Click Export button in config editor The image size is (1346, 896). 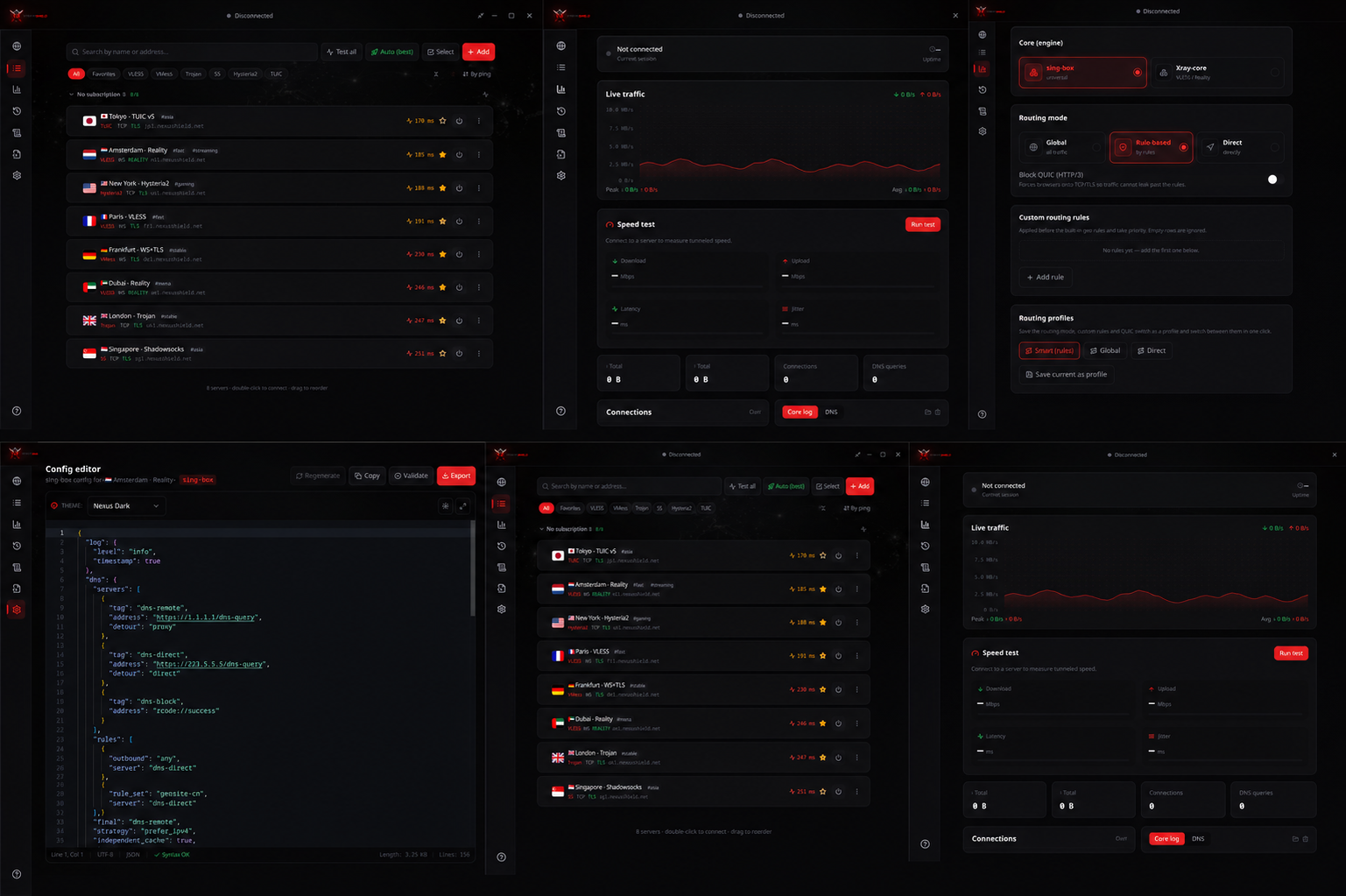[456, 476]
